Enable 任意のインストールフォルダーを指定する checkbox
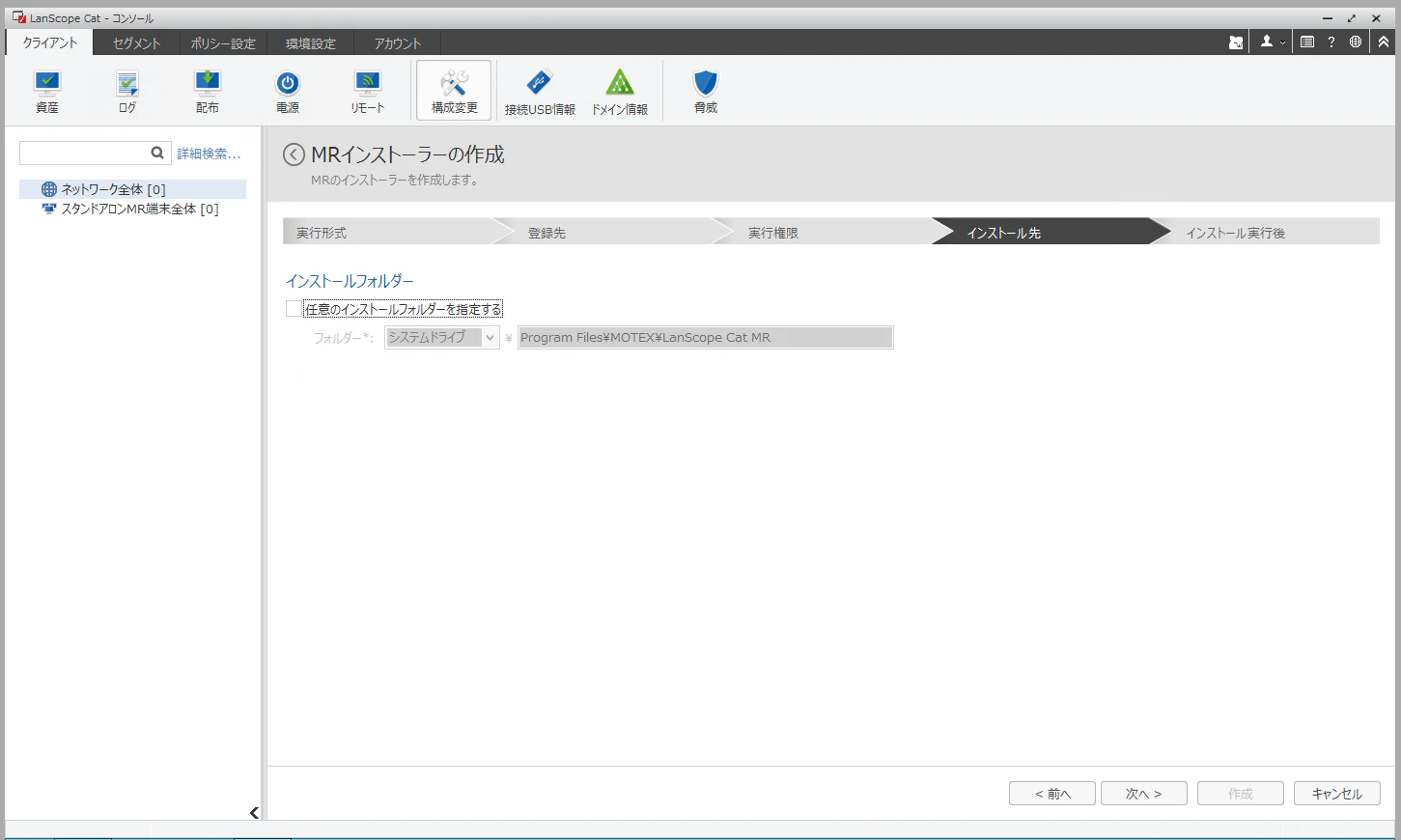 pos(294,309)
